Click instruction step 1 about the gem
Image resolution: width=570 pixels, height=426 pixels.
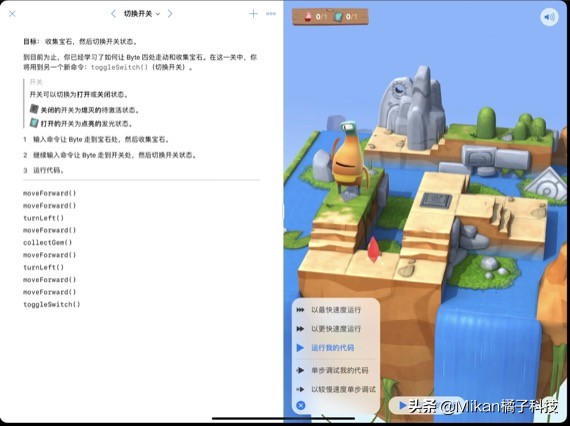click(x=96, y=139)
